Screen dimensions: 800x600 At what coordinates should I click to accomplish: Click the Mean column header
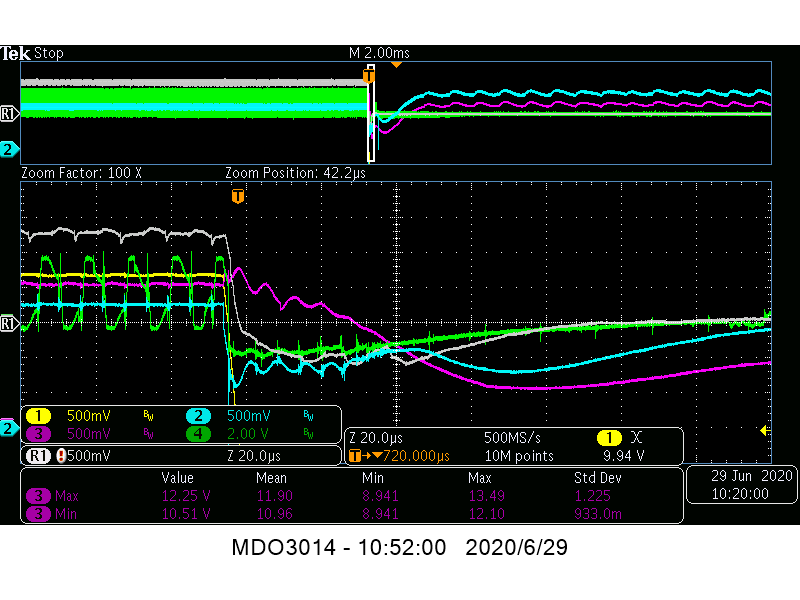[271, 478]
